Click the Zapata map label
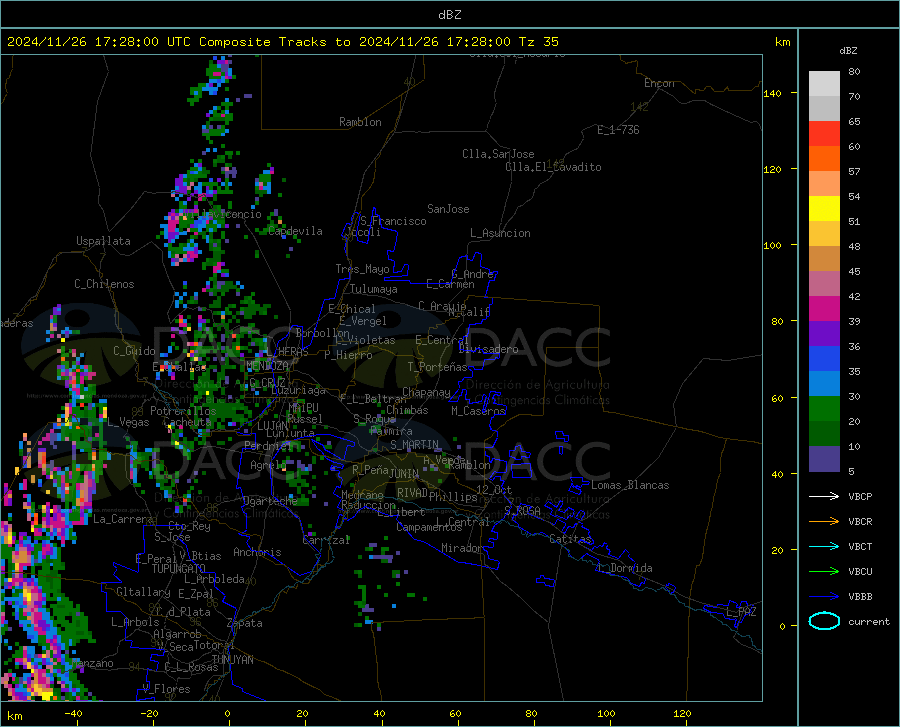Viewport: 900px width, 727px height. pyautogui.click(x=244, y=623)
